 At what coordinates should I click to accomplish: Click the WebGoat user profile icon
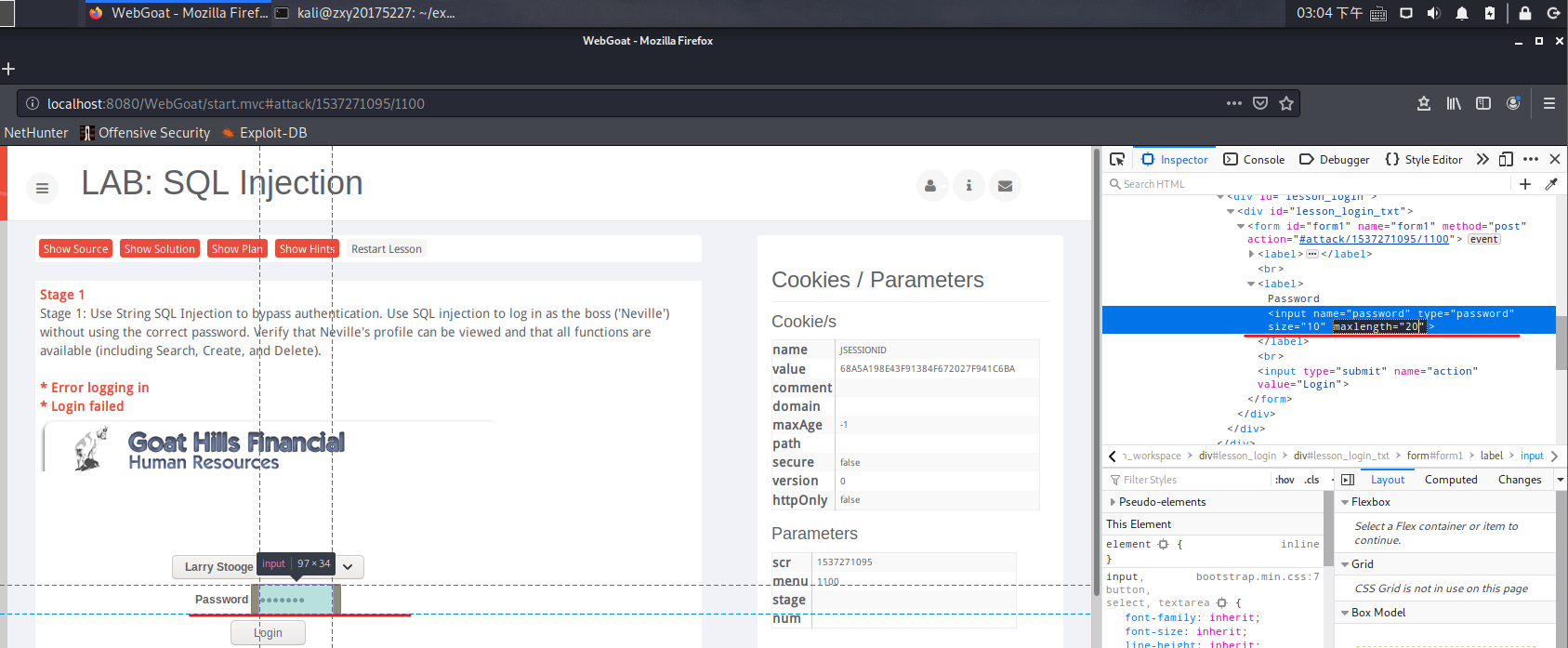(x=930, y=186)
